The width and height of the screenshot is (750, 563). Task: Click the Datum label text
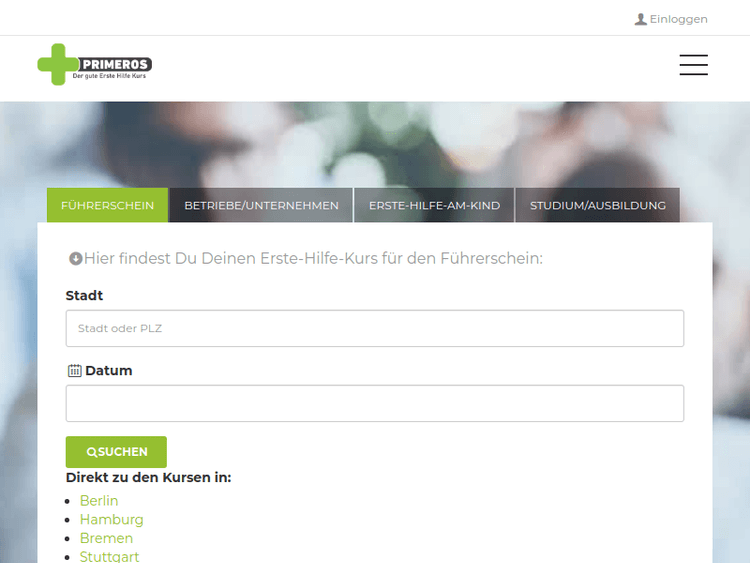point(108,370)
